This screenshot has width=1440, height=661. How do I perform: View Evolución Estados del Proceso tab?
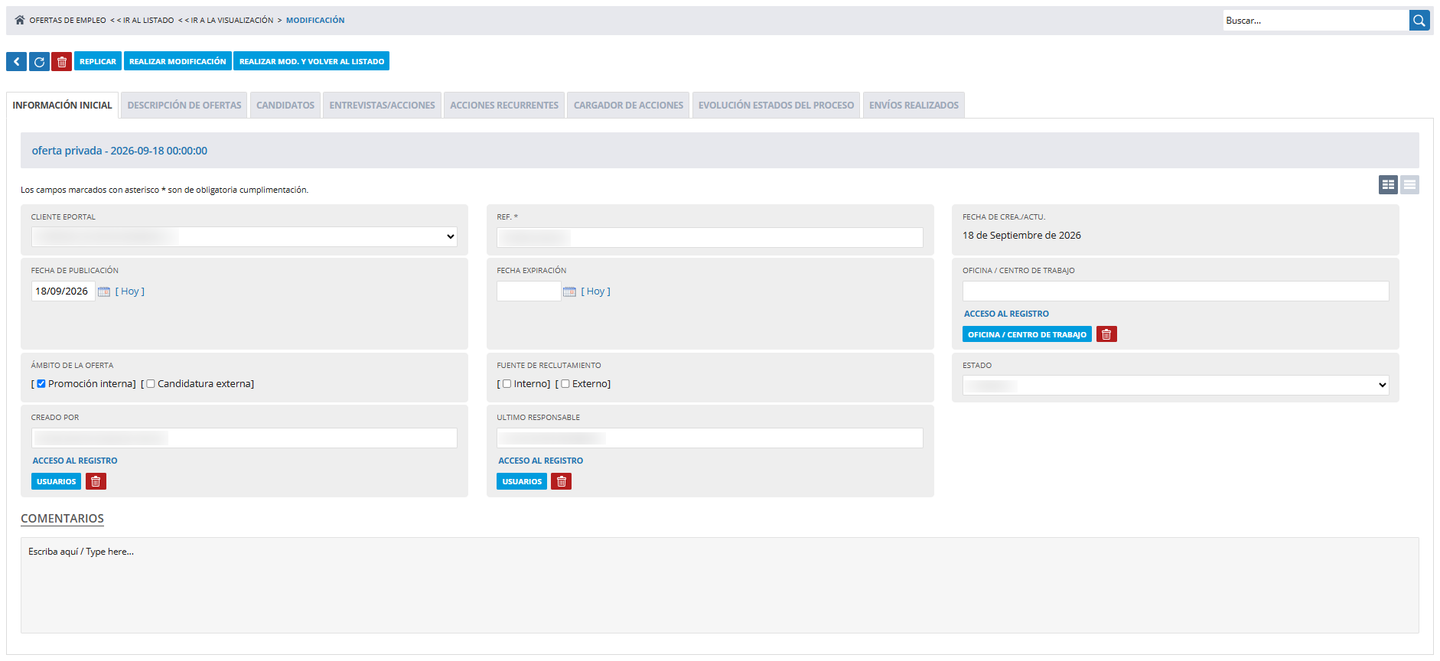point(776,105)
